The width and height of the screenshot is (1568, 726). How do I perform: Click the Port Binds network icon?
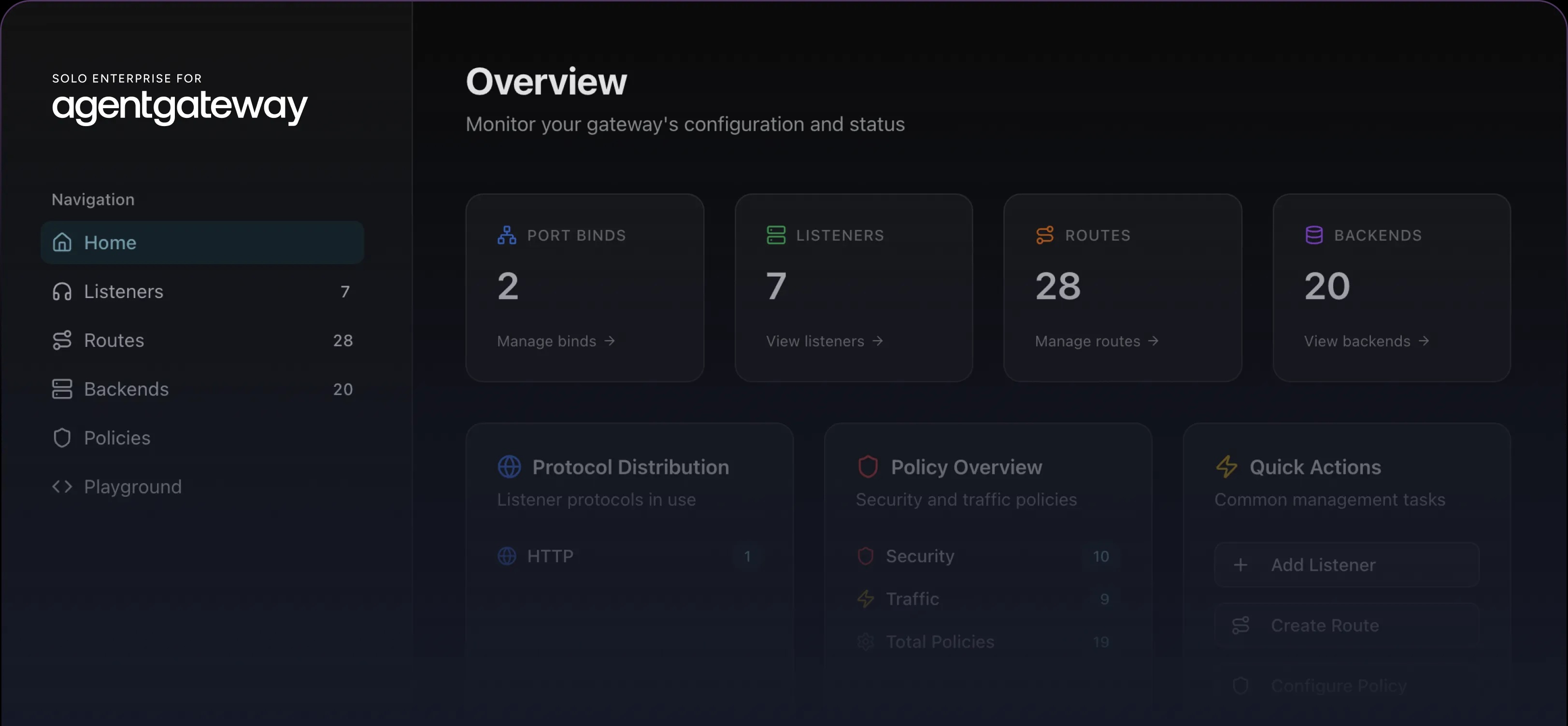click(506, 235)
